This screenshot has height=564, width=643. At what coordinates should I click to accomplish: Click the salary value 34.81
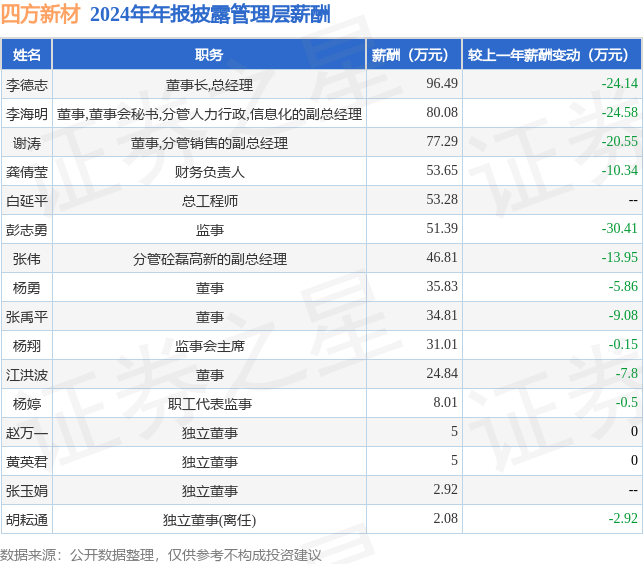click(x=442, y=315)
